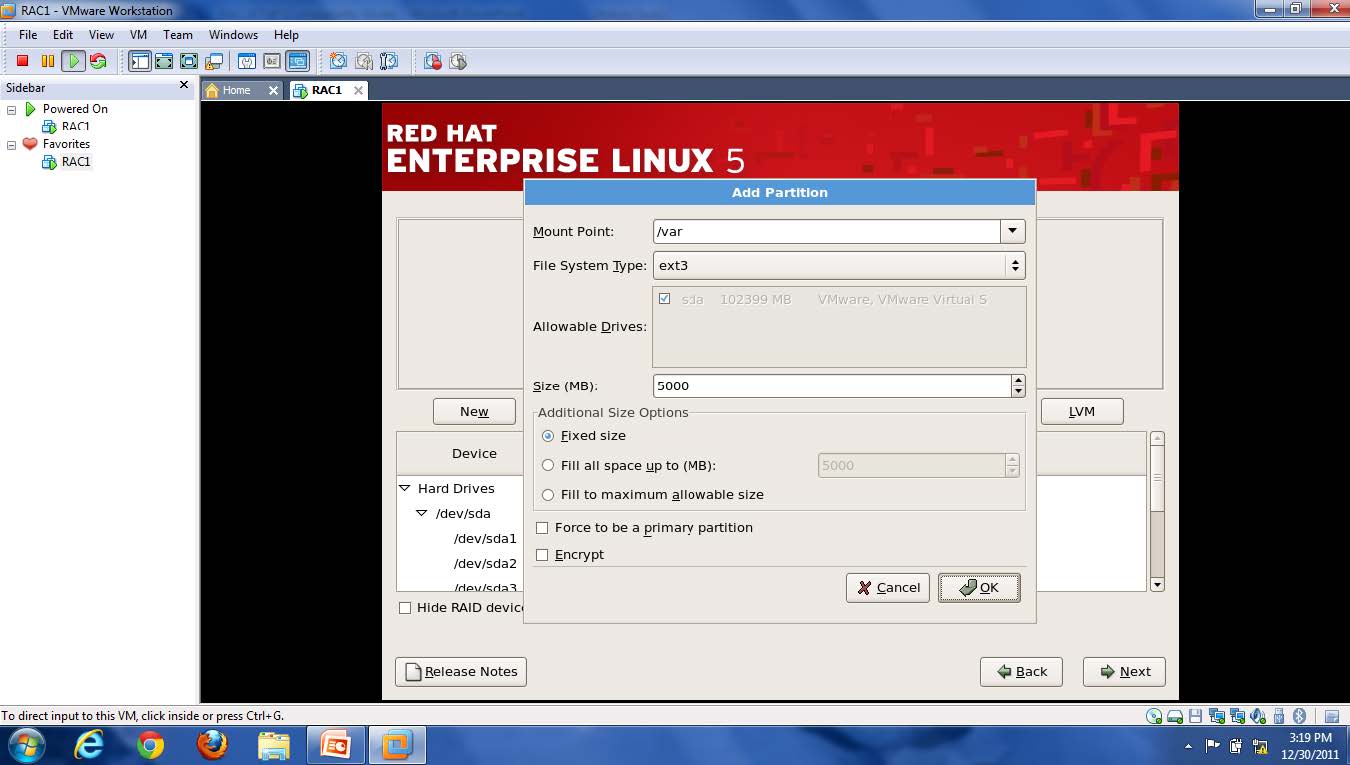Toggle the Show Sidebar toolbar icon
Viewport: 1350px width, 765px height.
click(x=140, y=61)
